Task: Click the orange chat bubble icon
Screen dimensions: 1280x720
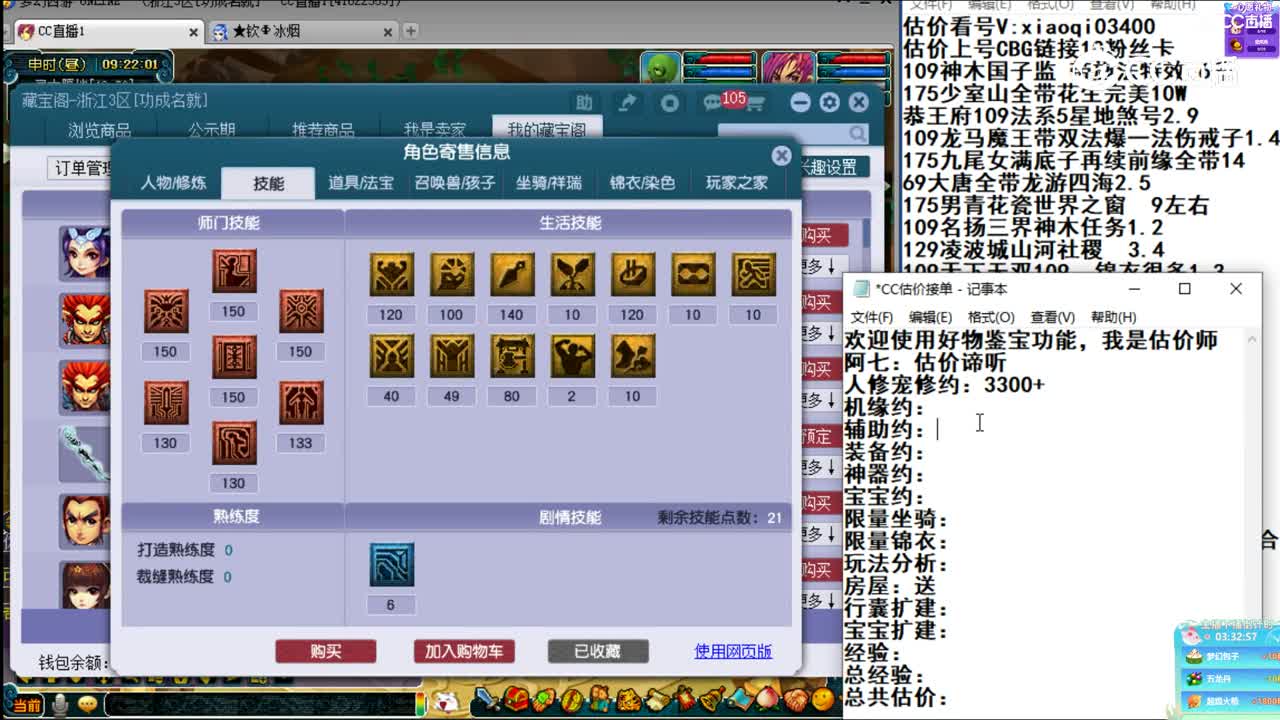Action: point(87,705)
